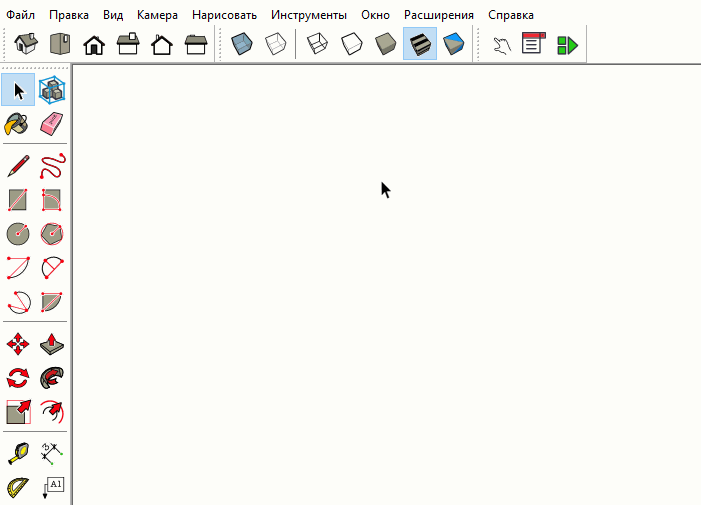Select the Polygon tool
701x505 pixels.
coord(52,234)
